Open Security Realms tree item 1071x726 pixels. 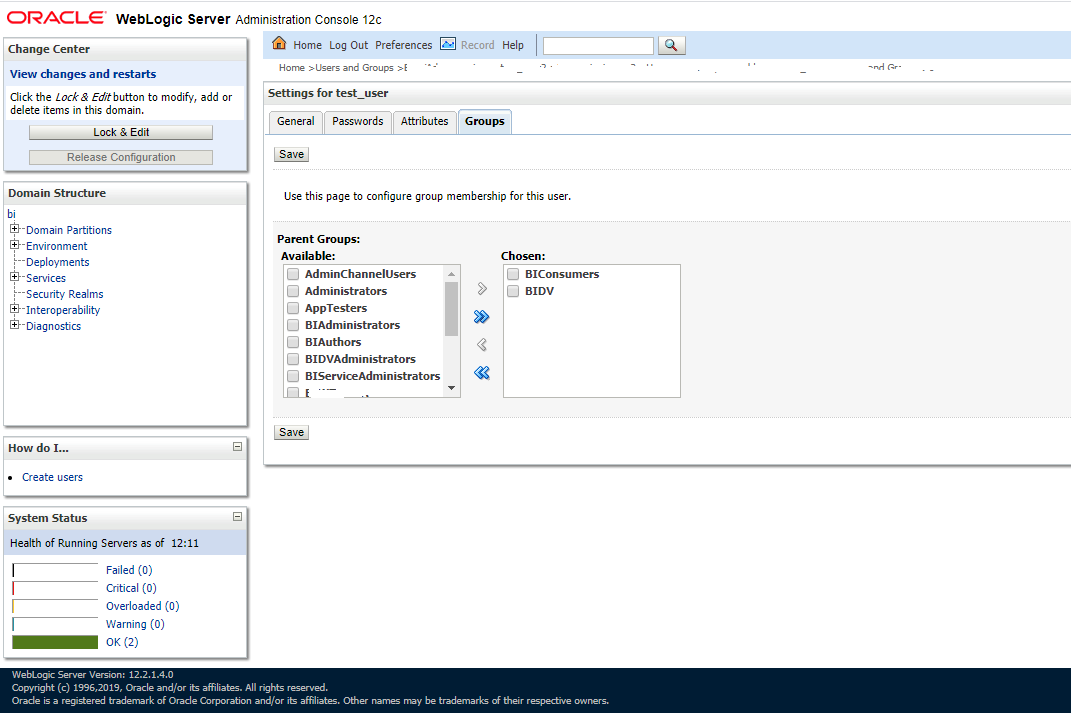tap(65, 294)
